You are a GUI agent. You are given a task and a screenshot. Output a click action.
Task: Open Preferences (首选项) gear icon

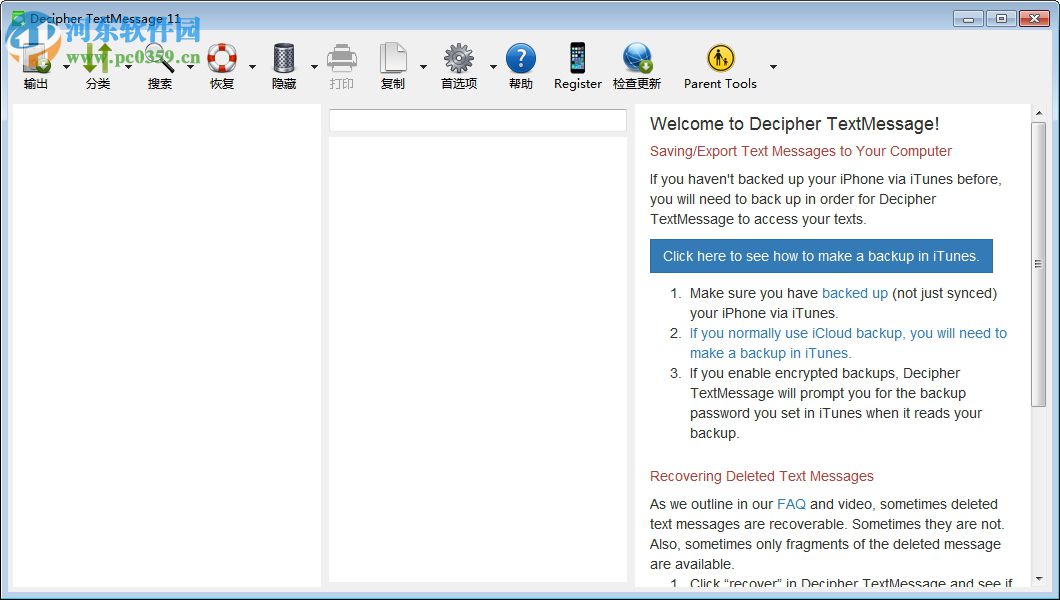(x=459, y=60)
